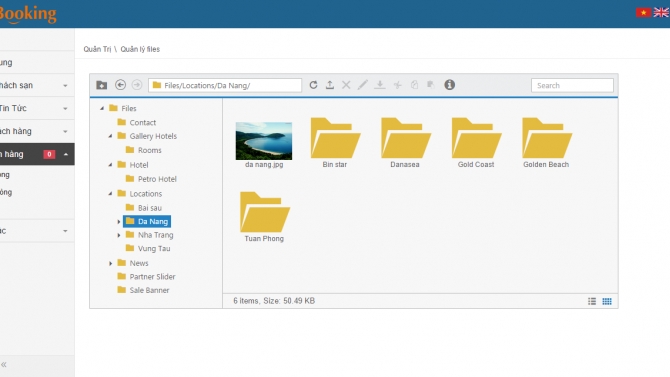Select Vung Tau folder in tree
The image size is (670, 377).
click(148, 249)
